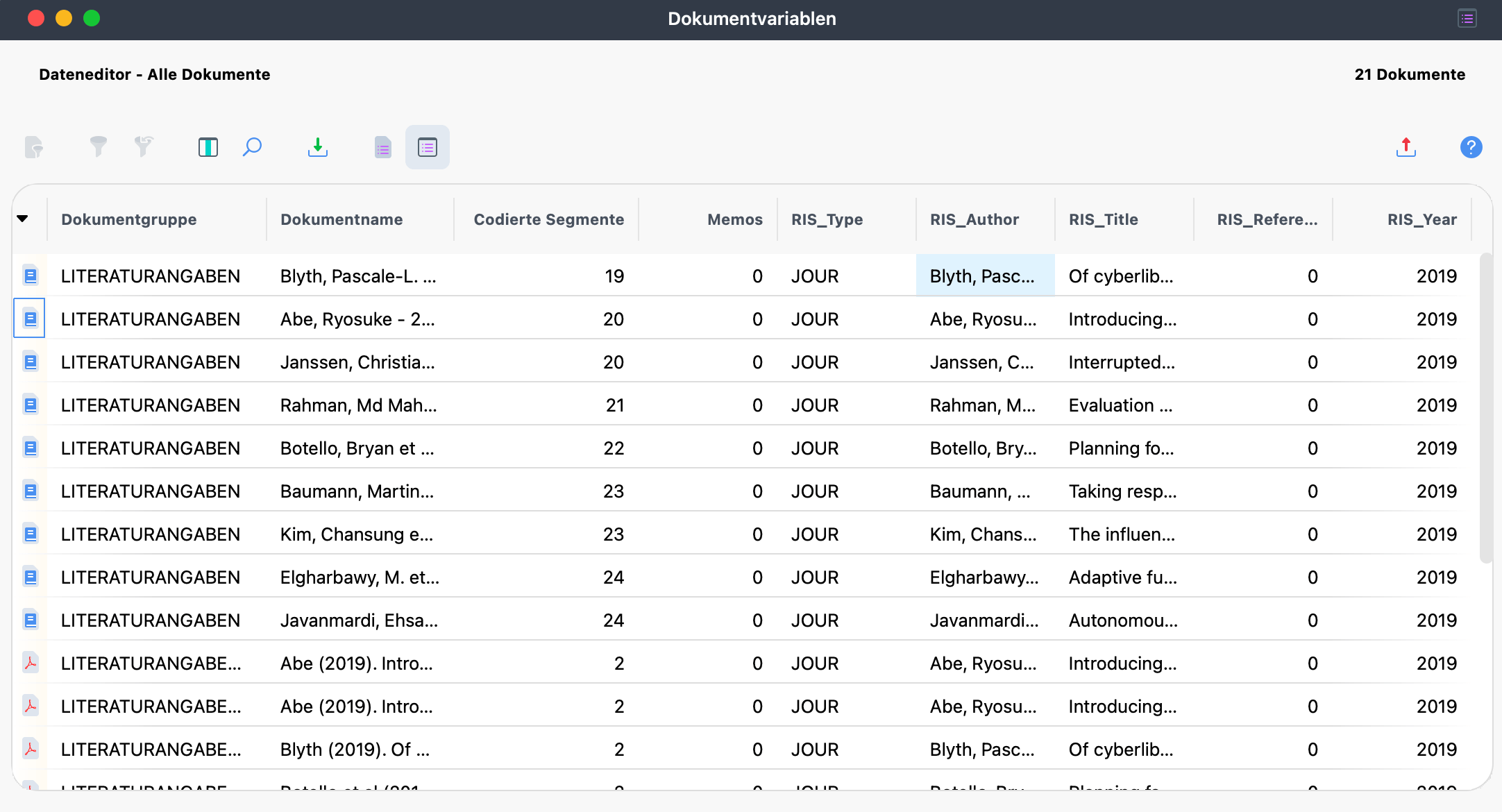Select Codierte Segmente value 22
Image resolution: width=1502 pixels, height=812 pixels.
pos(546,448)
